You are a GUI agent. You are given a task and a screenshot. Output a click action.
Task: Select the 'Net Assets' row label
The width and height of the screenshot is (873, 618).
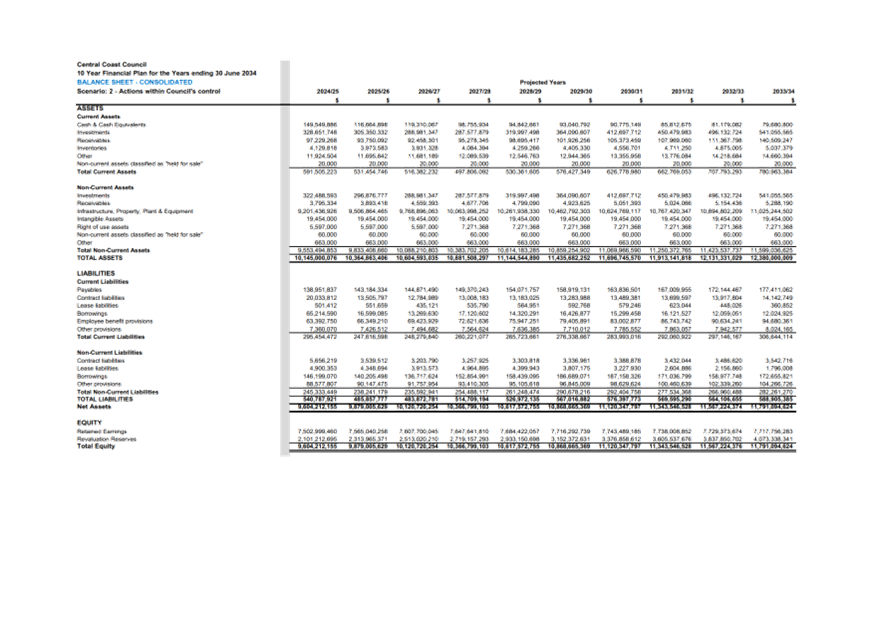(94, 406)
